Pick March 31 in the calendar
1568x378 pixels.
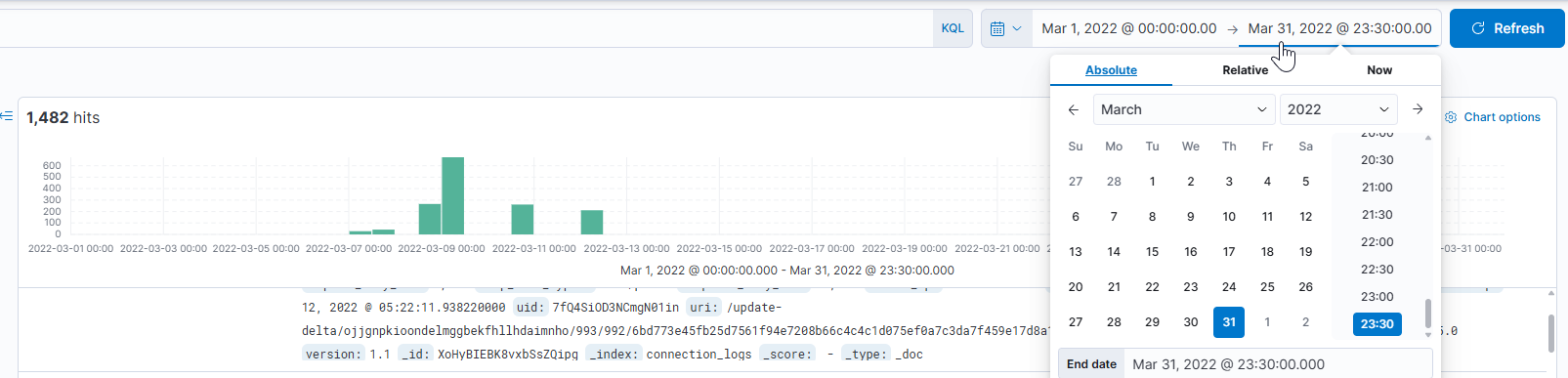pos(1229,322)
